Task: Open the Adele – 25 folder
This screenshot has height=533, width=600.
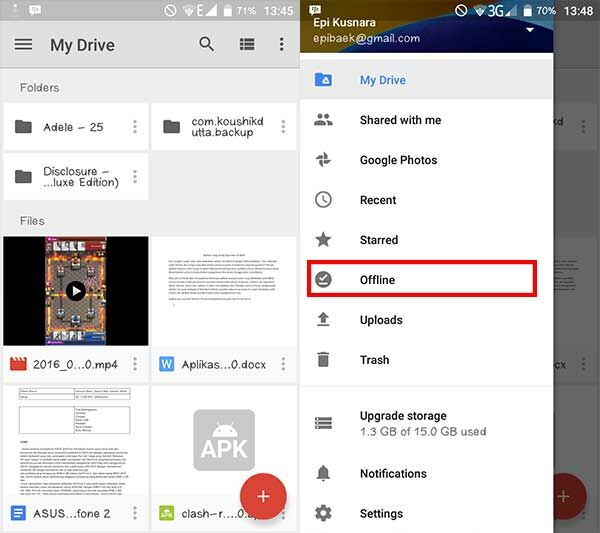Action: [76, 127]
